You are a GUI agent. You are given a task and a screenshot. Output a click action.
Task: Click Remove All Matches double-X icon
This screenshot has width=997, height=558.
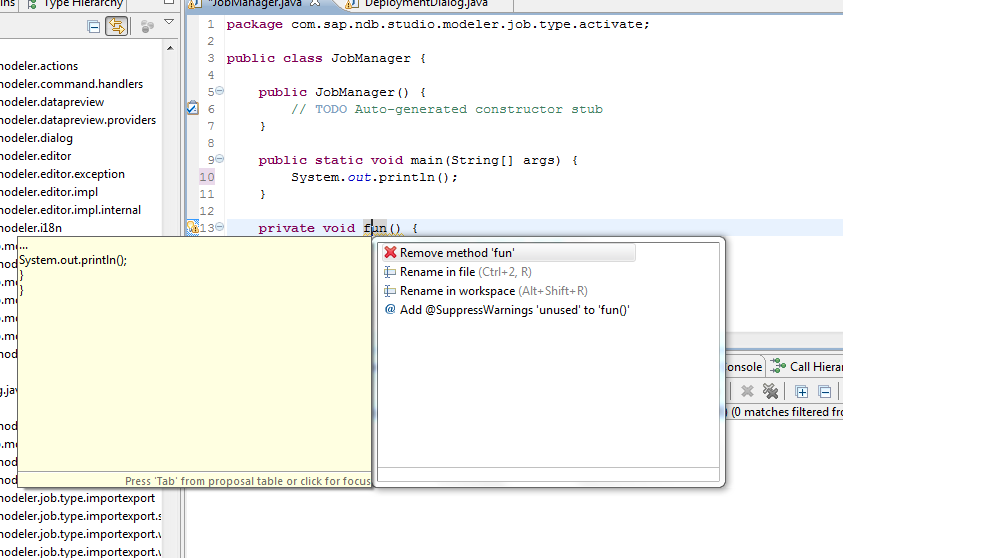click(770, 391)
